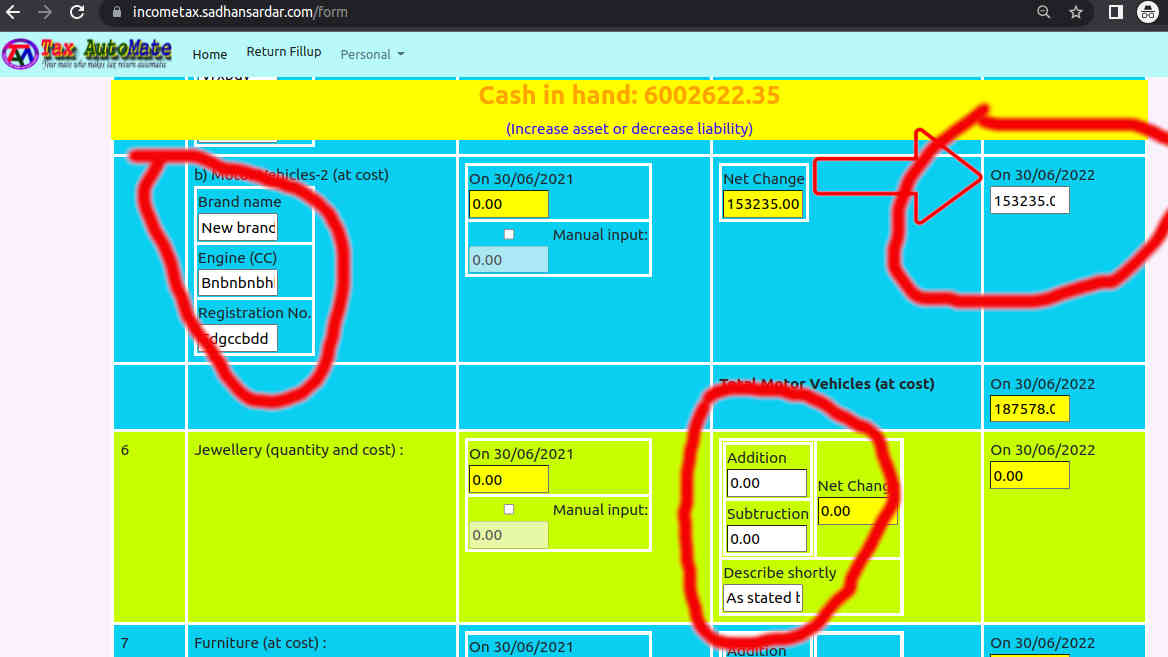Click the Jewellery Addition input field

766,483
